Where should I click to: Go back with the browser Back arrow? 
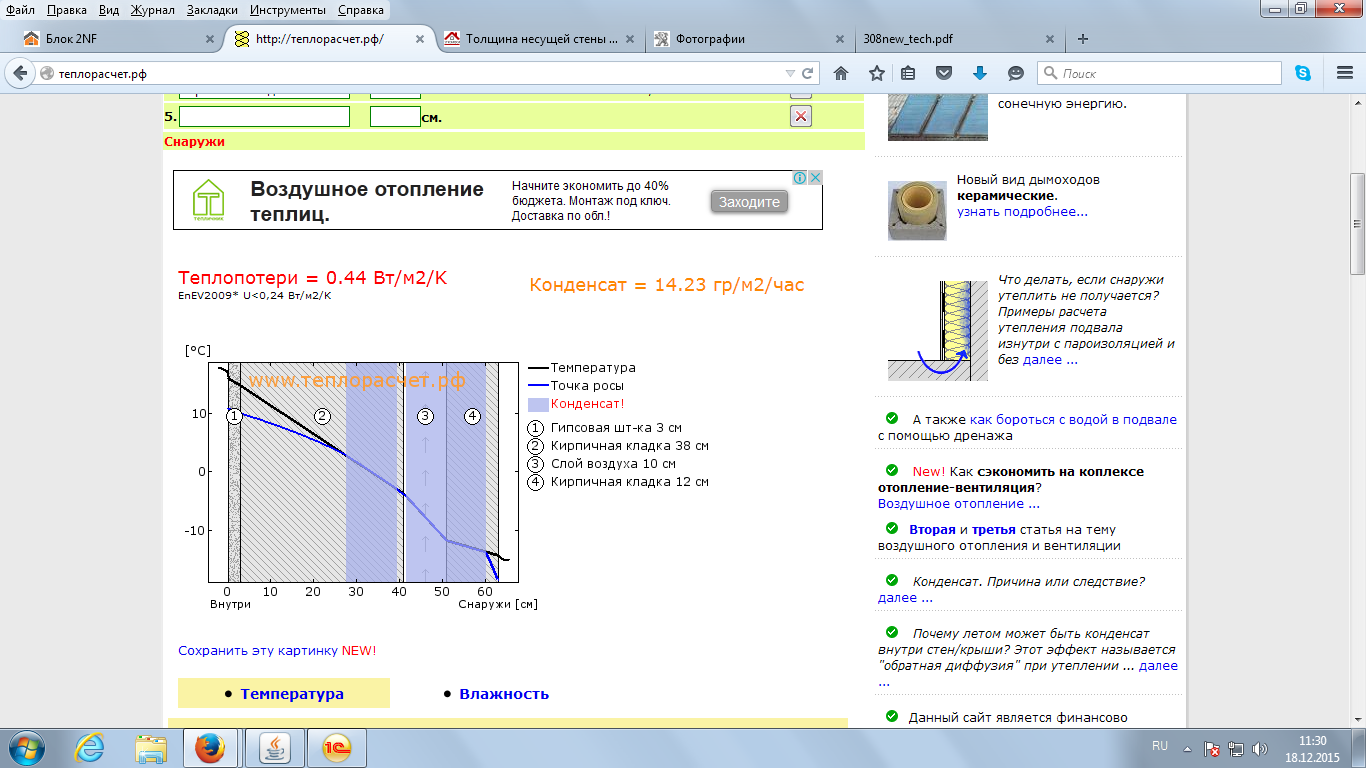click(20, 73)
